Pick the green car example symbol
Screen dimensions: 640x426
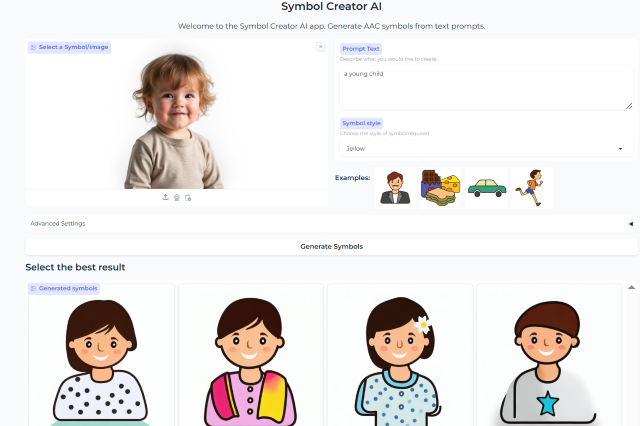coord(487,188)
